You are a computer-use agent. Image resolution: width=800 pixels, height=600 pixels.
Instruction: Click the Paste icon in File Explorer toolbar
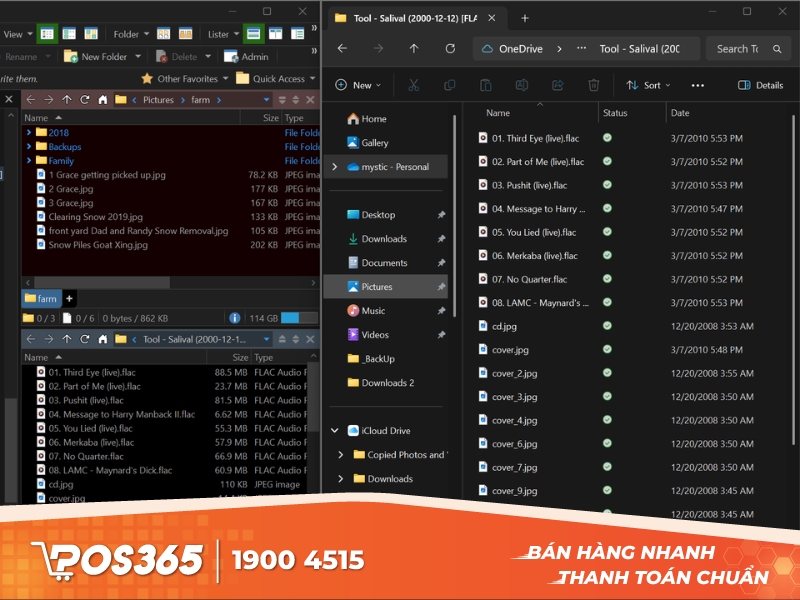pos(486,85)
